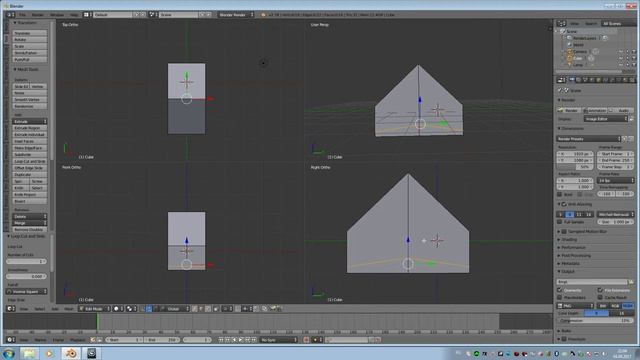Jump to the timeline end frame

click(254, 340)
